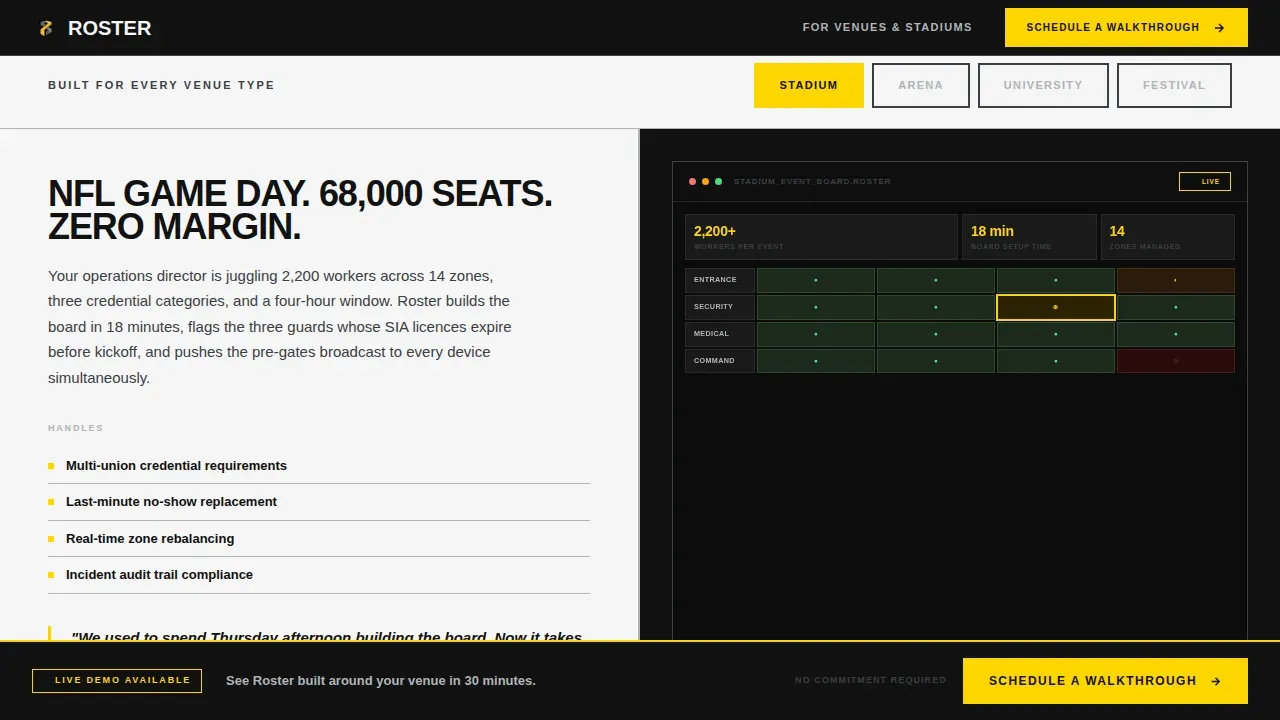The width and height of the screenshot is (1280, 720).
Task: Click highlighted yellow cell in Security row
Action: coord(1056,307)
